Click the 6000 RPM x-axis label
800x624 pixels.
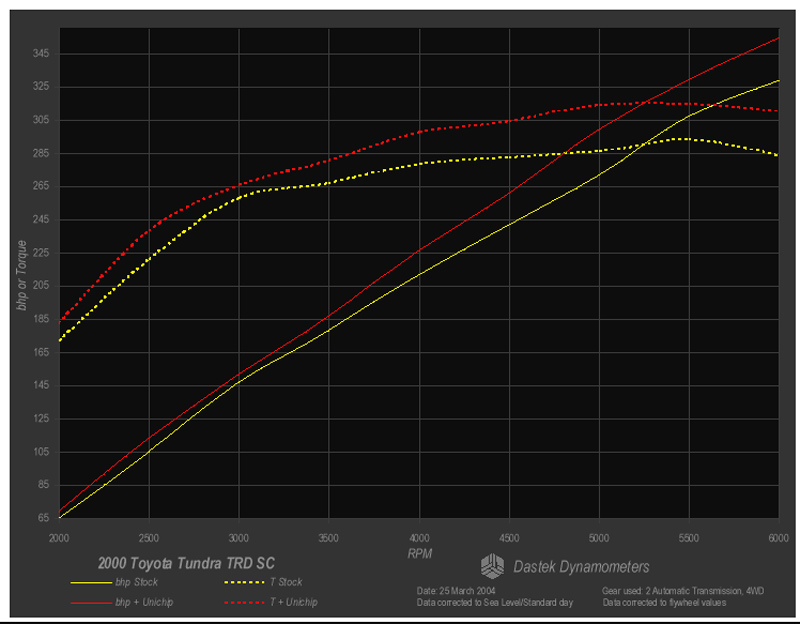[779, 538]
